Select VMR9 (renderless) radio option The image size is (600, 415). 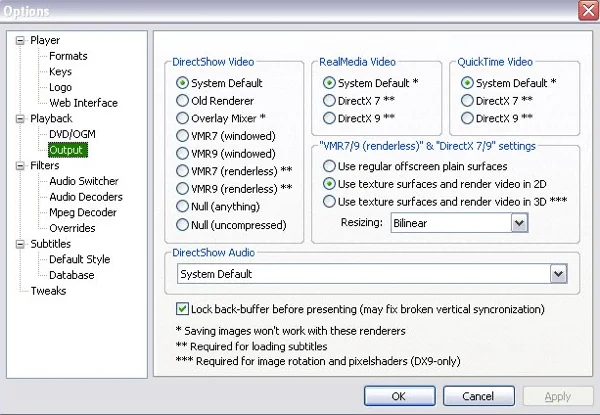182,188
